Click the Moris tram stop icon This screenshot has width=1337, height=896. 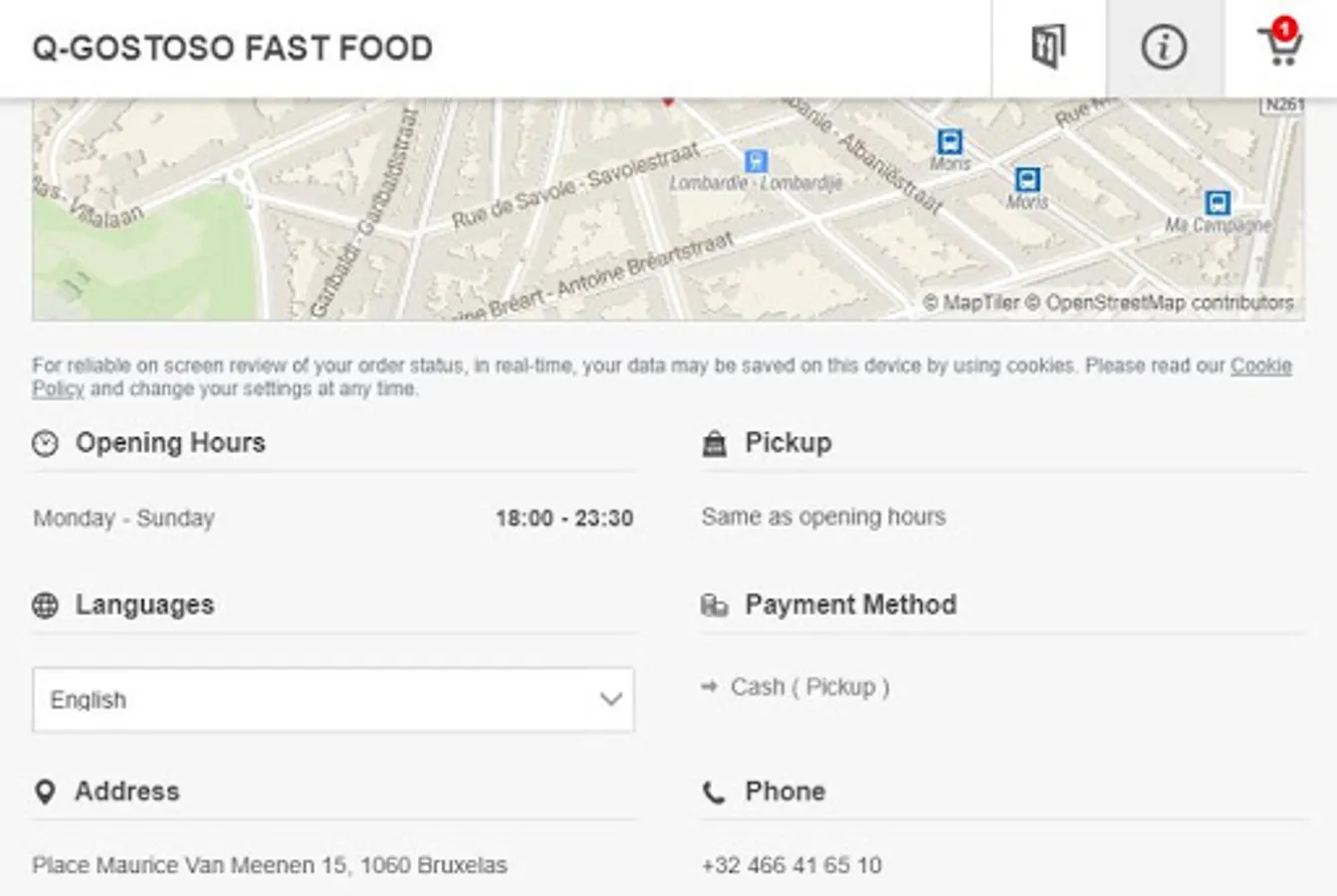tap(950, 141)
